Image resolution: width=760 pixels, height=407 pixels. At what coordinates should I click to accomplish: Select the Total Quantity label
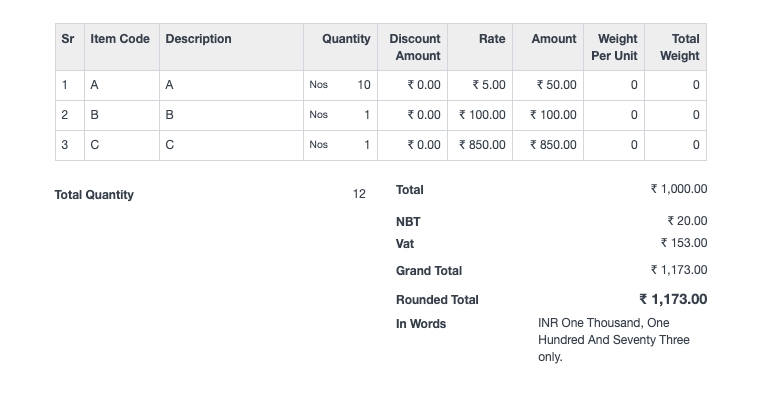[x=94, y=195]
